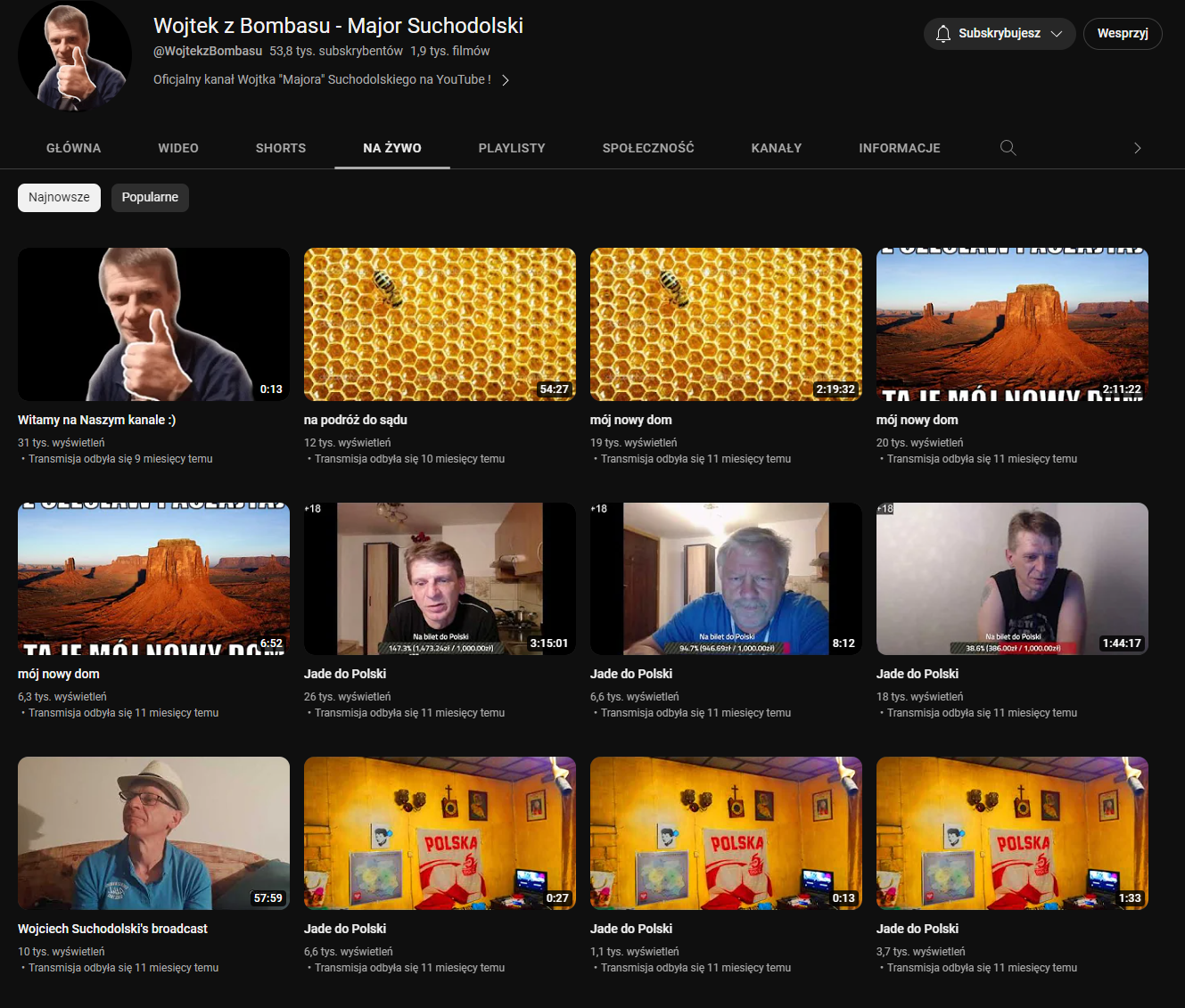Click the '19 tys. wyświetleń' text
The height and width of the screenshot is (1008, 1185).
[634, 443]
